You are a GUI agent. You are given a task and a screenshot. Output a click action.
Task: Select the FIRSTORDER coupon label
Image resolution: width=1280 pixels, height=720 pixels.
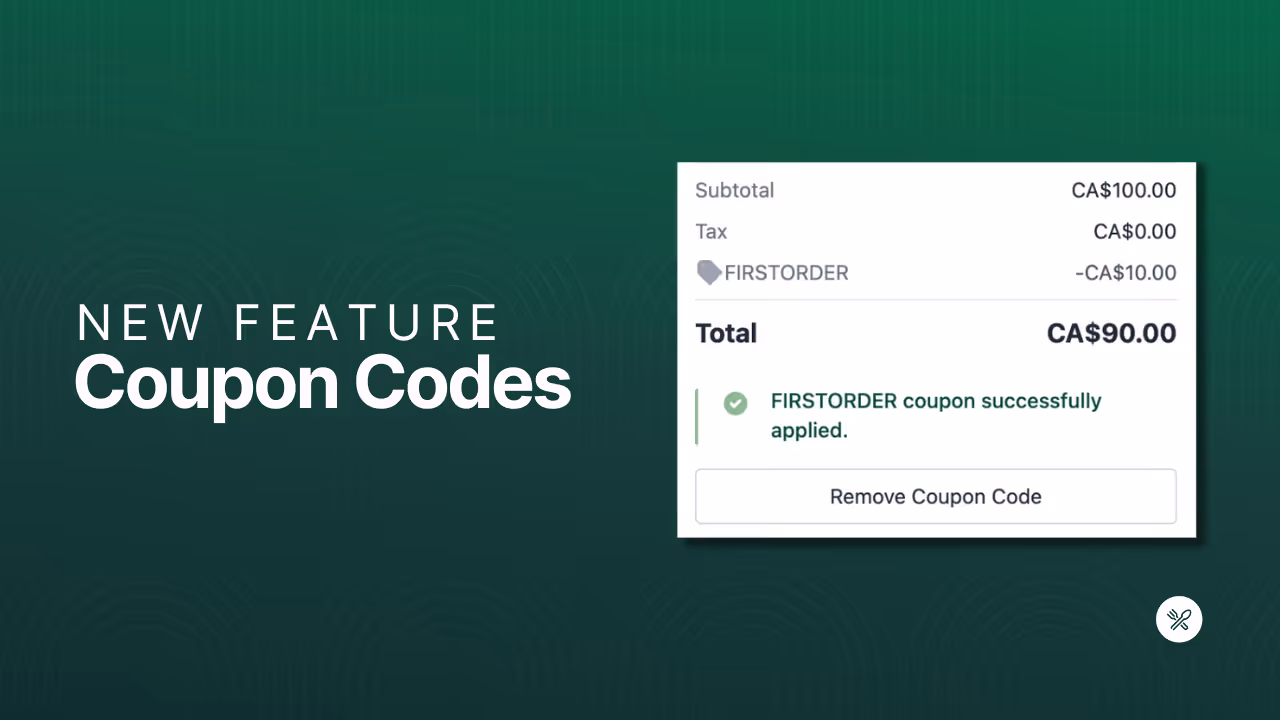786,272
